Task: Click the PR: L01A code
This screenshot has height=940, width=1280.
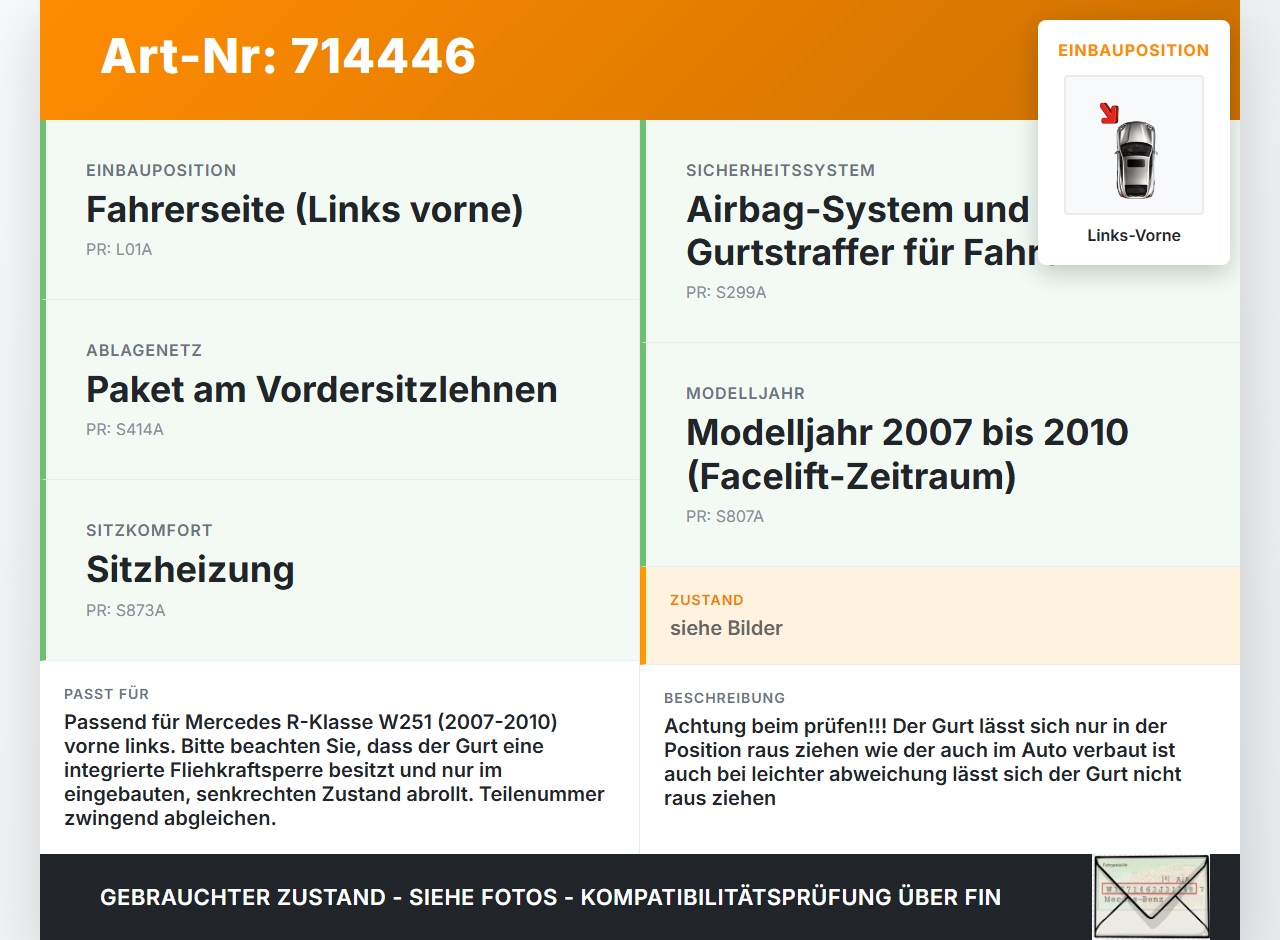Action: [119, 250]
